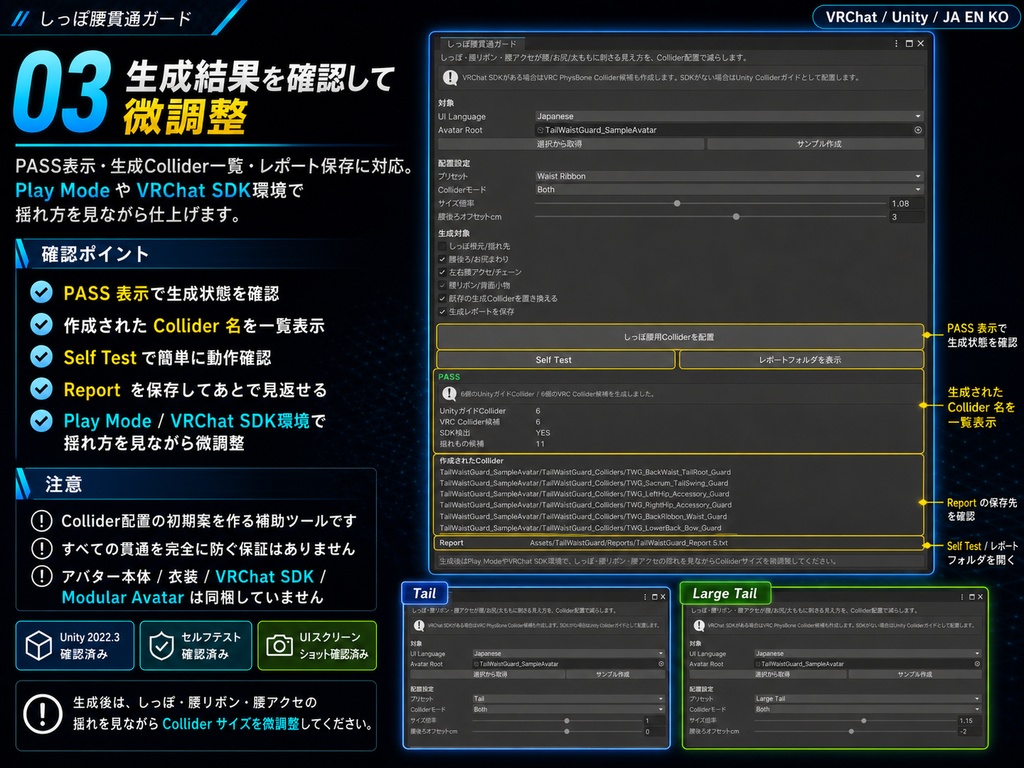
Task: Open the kebab menu of the main しっぽ腰貫通ガード window
Action: (x=896, y=44)
